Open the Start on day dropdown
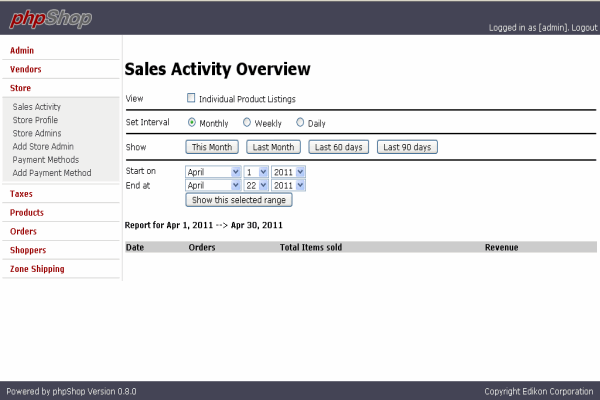 pyautogui.click(x=256, y=172)
